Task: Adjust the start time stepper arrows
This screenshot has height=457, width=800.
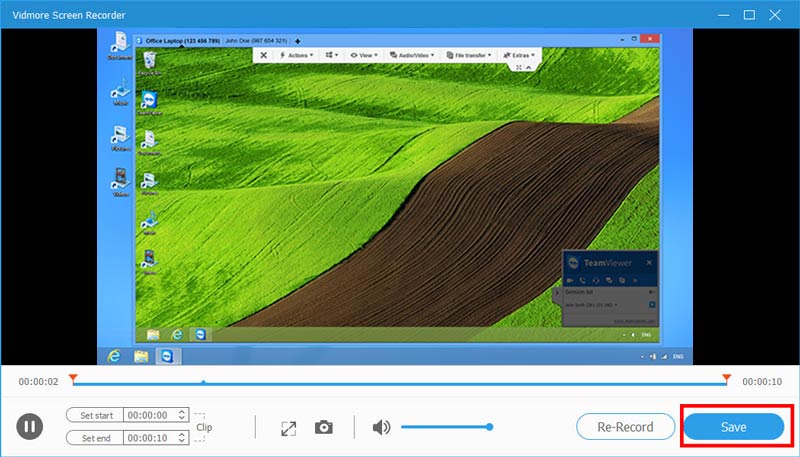Action: point(181,414)
